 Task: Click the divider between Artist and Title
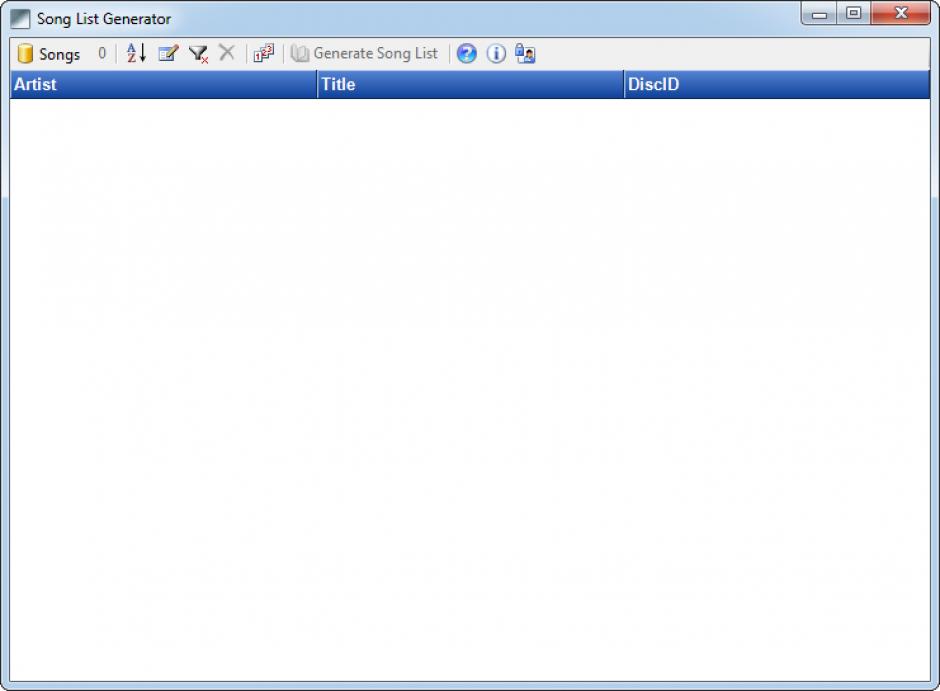point(317,85)
